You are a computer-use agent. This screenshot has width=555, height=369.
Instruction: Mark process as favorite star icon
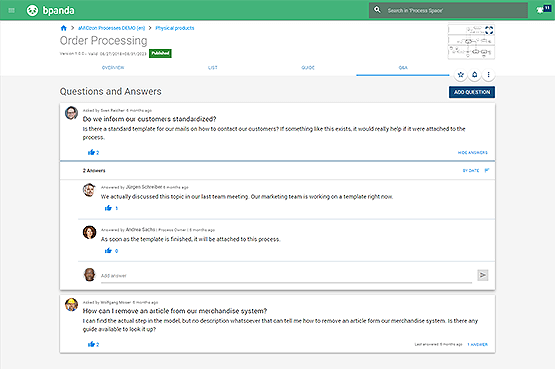tap(460, 75)
